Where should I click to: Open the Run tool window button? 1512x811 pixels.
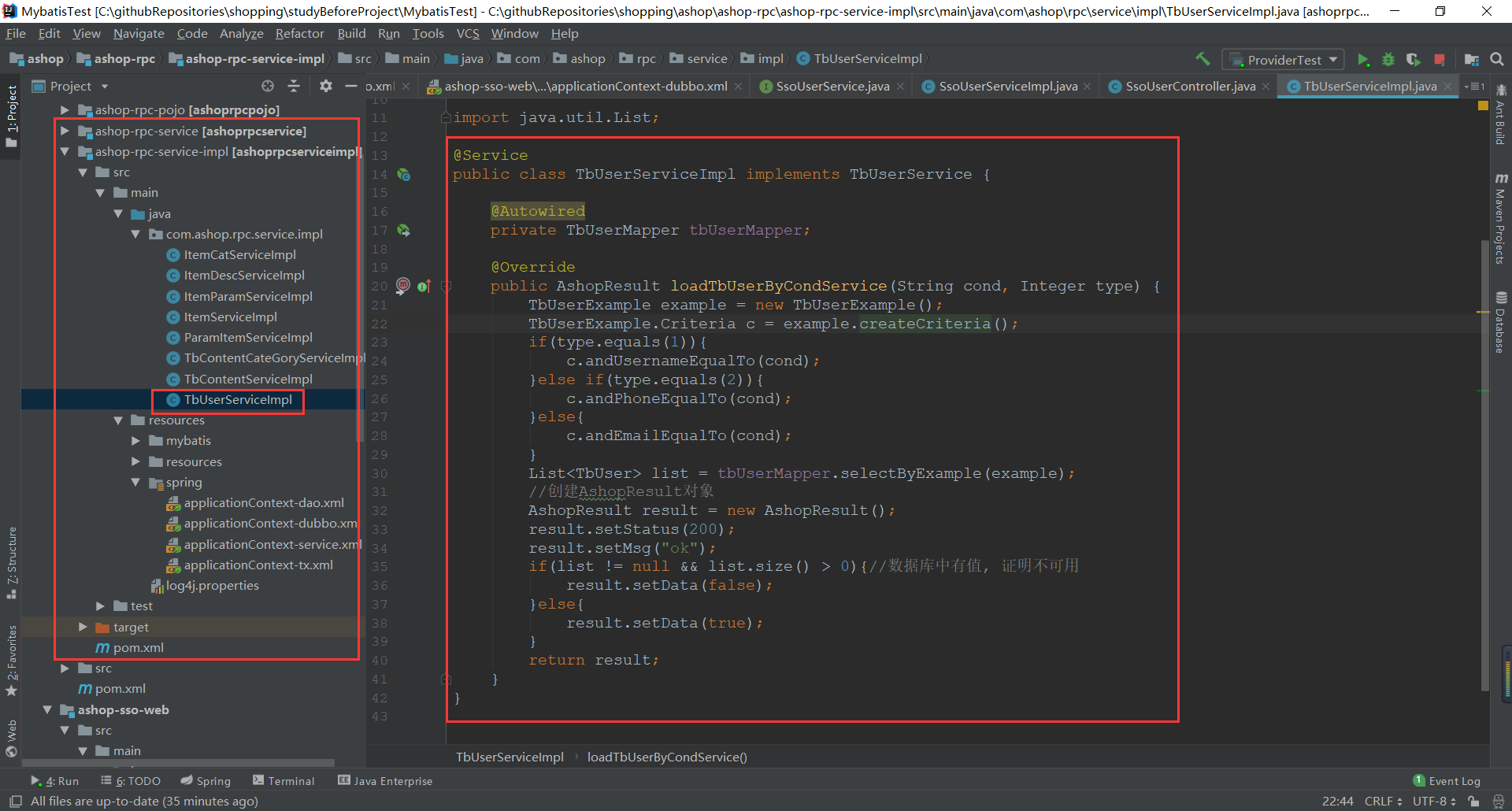tap(55, 781)
